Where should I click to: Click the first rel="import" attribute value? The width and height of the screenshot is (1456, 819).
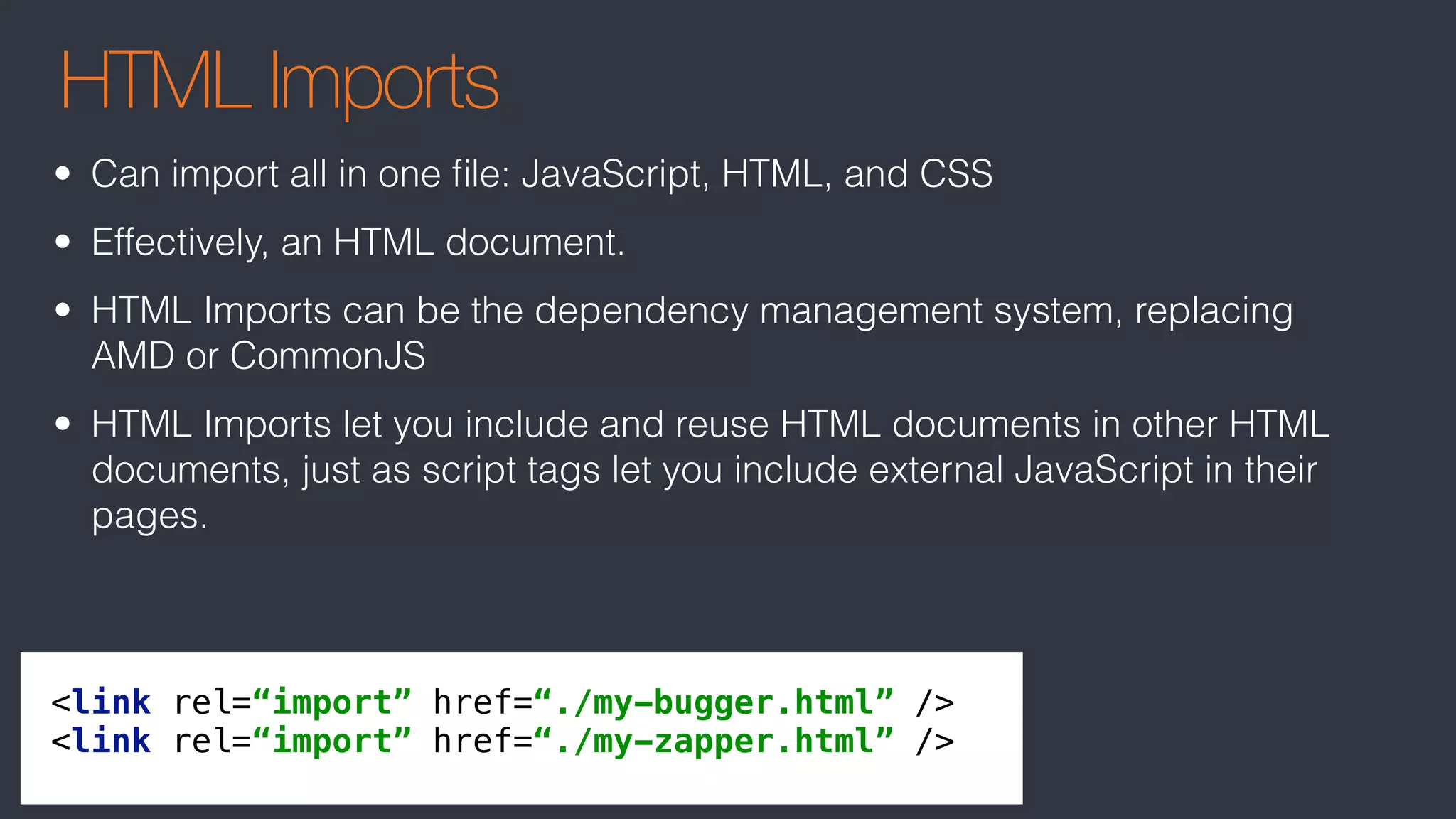coord(331,702)
